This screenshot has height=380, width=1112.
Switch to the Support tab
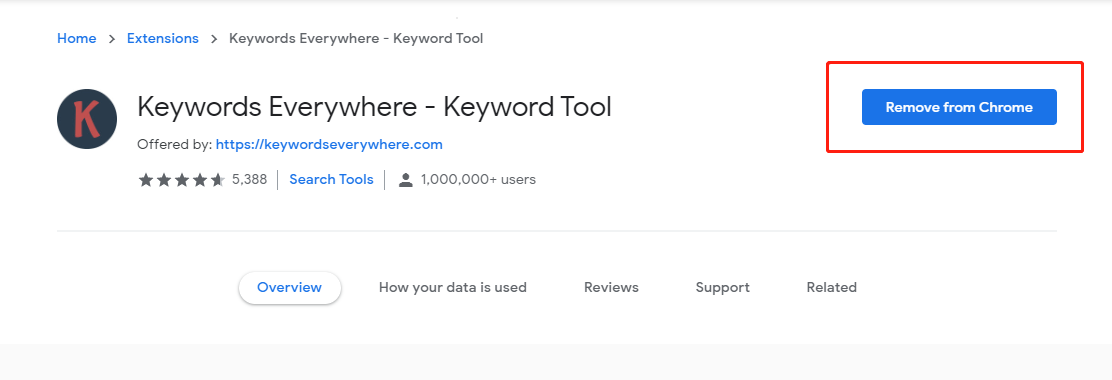click(x=723, y=288)
